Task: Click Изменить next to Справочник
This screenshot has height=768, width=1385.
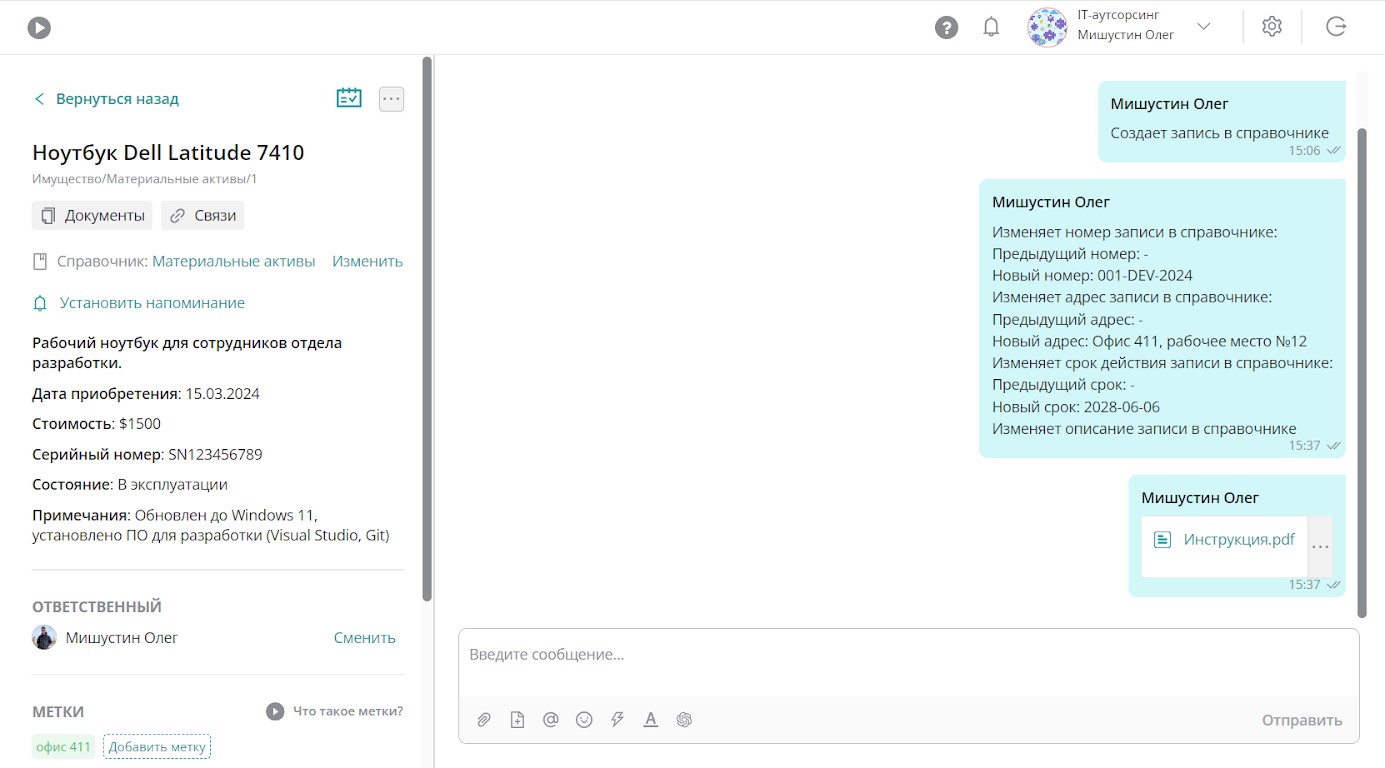Action: pyautogui.click(x=367, y=261)
